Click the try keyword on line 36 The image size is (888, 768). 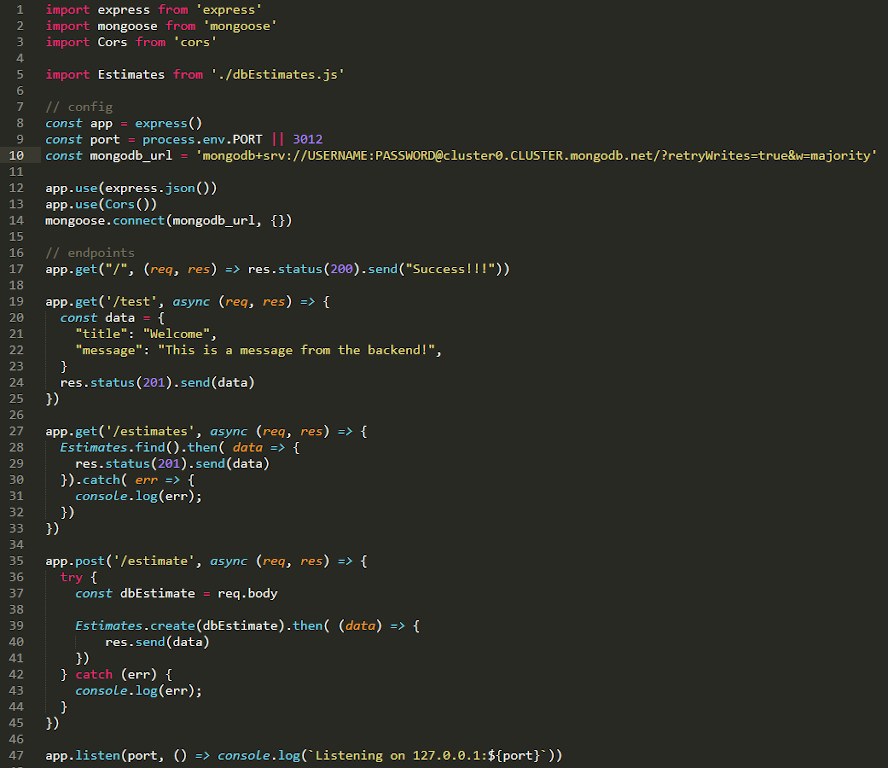(x=71, y=577)
